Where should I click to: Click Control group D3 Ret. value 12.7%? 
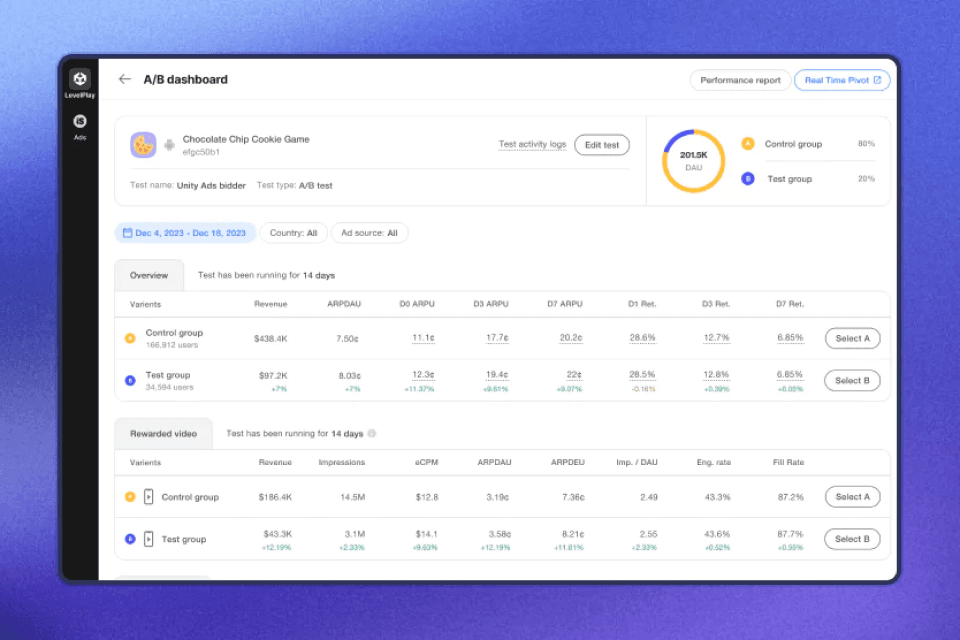point(717,338)
